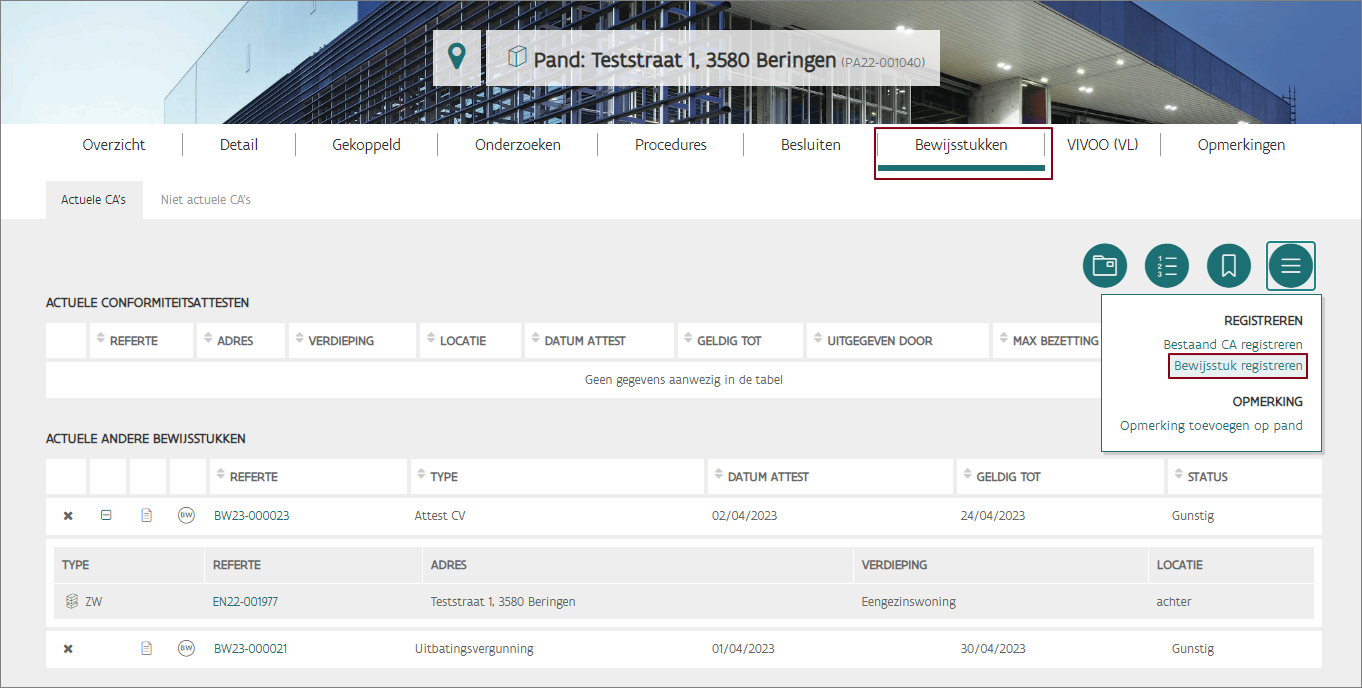The height and width of the screenshot is (688, 1362).
Task: Open document icon for BW23-000021 row
Action: [146, 648]
